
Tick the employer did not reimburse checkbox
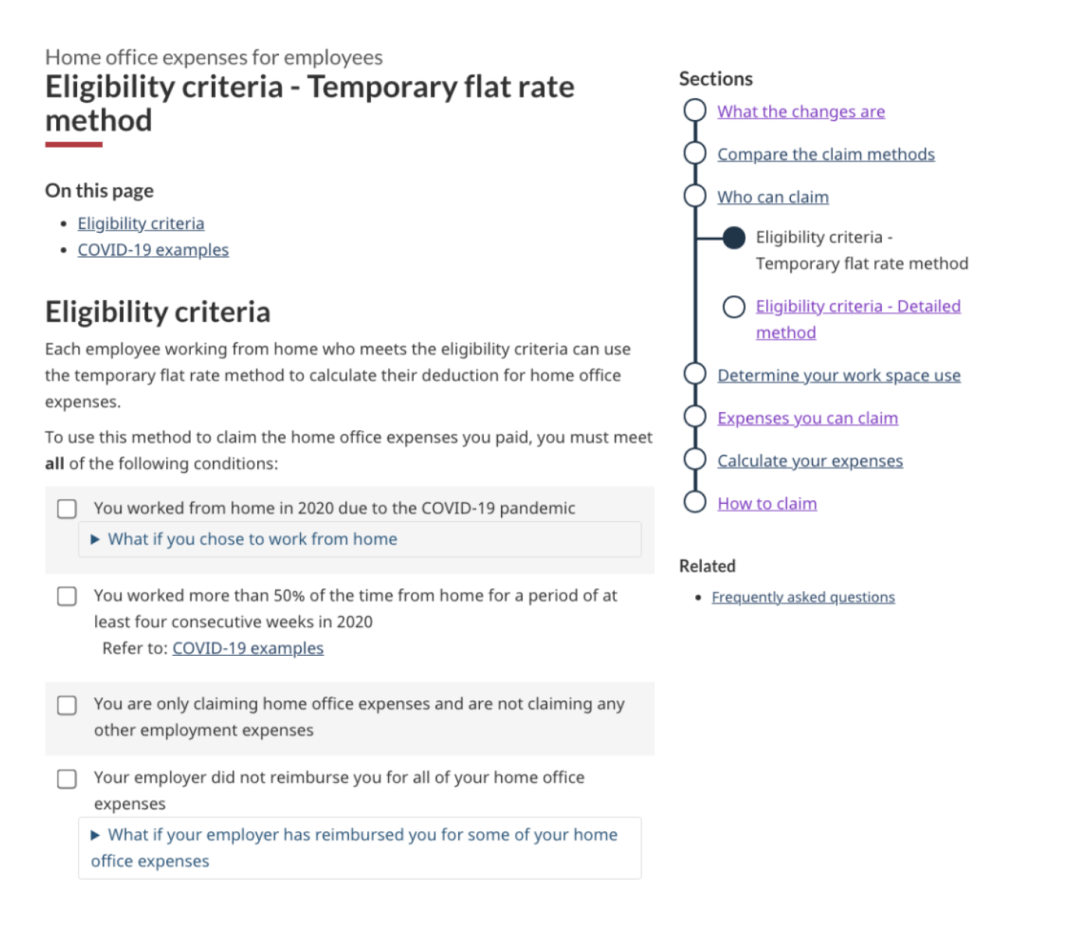pyautogui.click(x=67, y=779)
